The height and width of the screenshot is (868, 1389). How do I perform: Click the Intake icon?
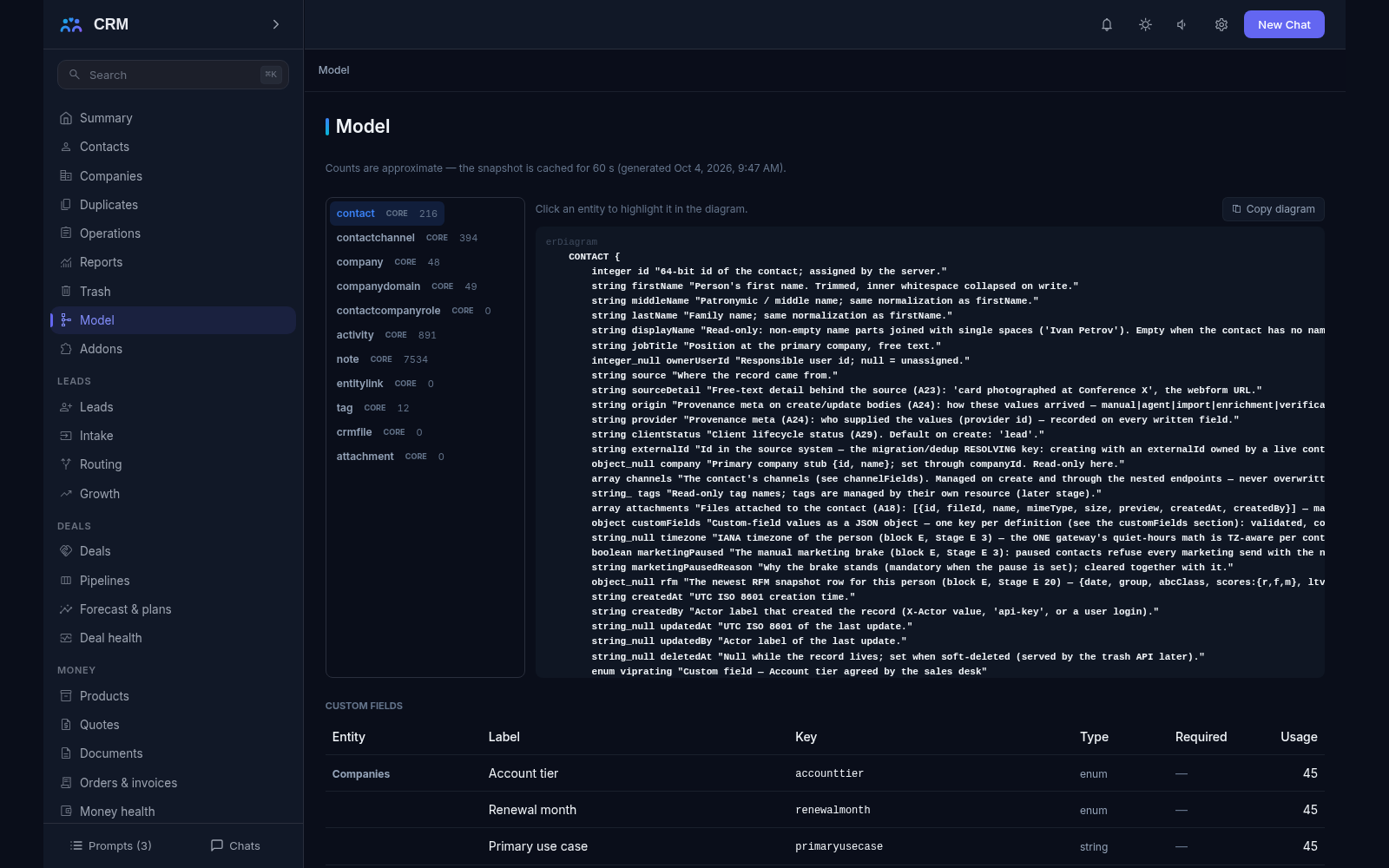pos(66,436)
